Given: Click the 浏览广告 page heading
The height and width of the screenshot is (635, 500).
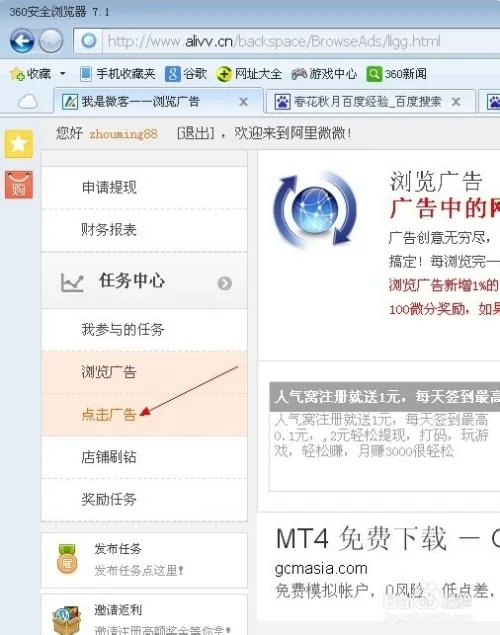Looking at the screenshot, I should point(436,181).
